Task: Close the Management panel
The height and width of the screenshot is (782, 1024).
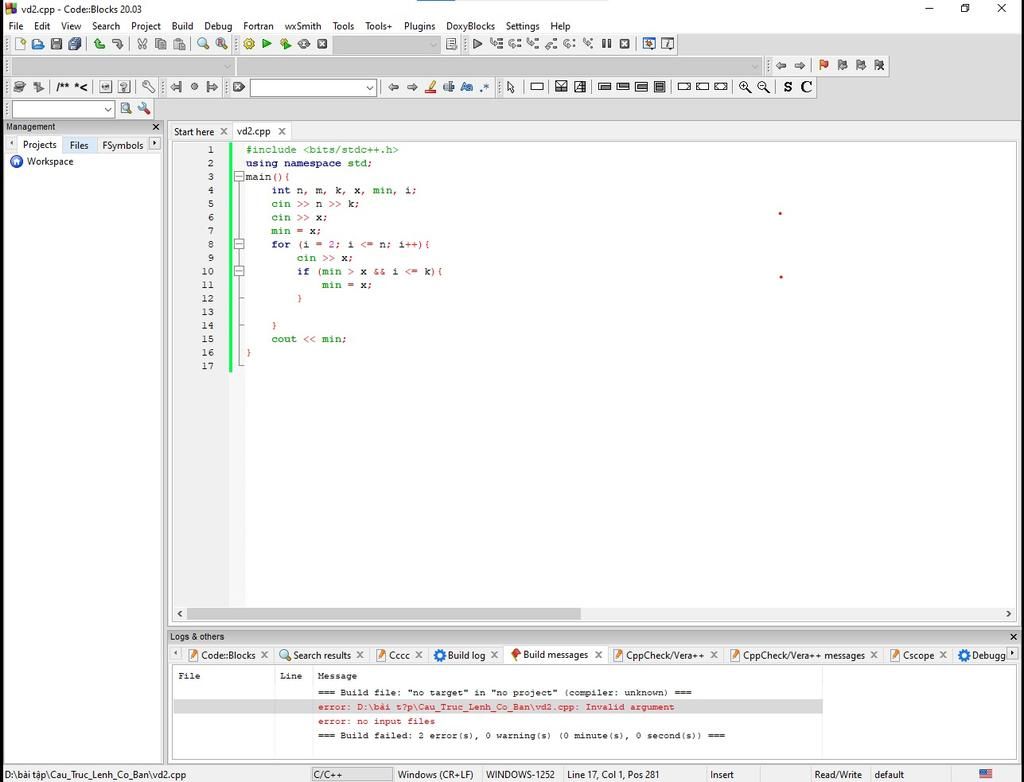Action: click(x=155, y=127)
